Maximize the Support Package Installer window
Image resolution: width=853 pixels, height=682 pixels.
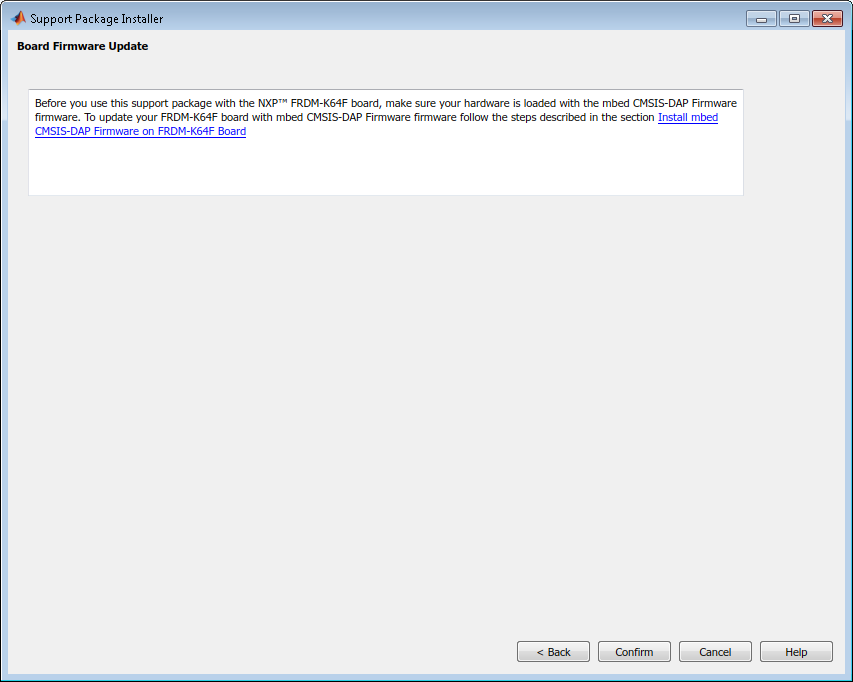pyautogui.click(x=794, y=18)
